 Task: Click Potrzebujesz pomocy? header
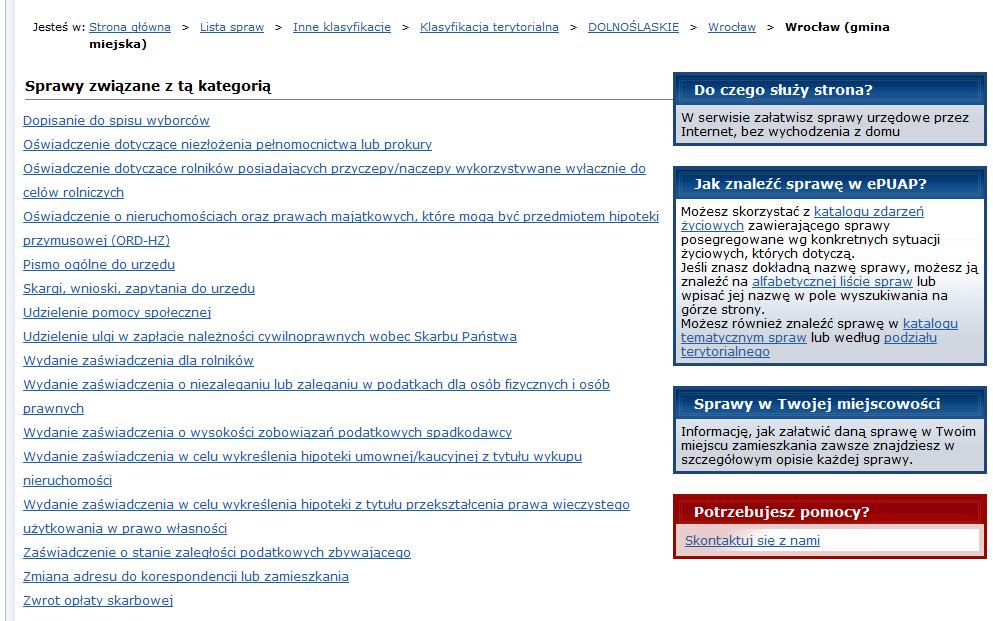(830, 512)
